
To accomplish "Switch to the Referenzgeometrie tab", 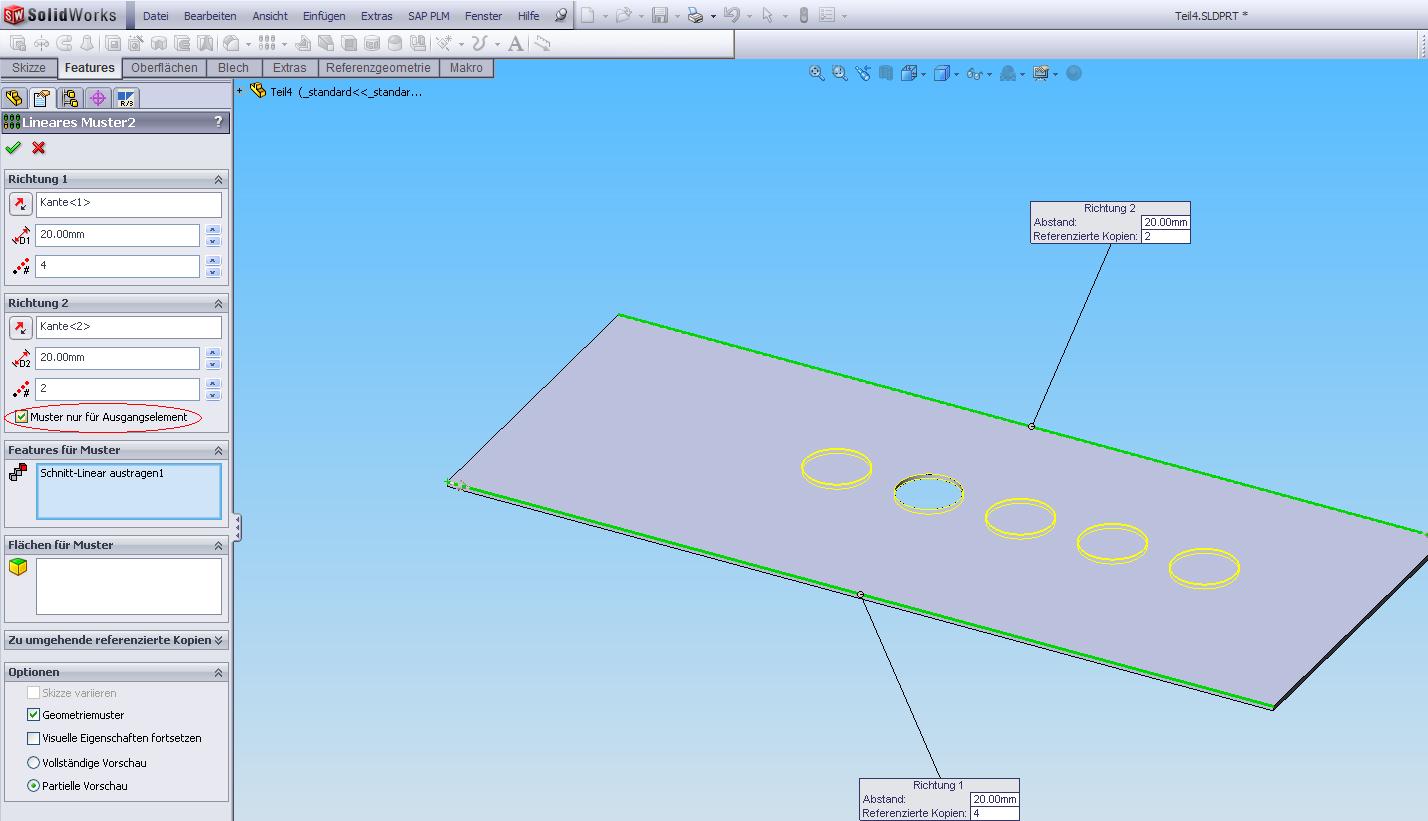I will click(378, 68).
